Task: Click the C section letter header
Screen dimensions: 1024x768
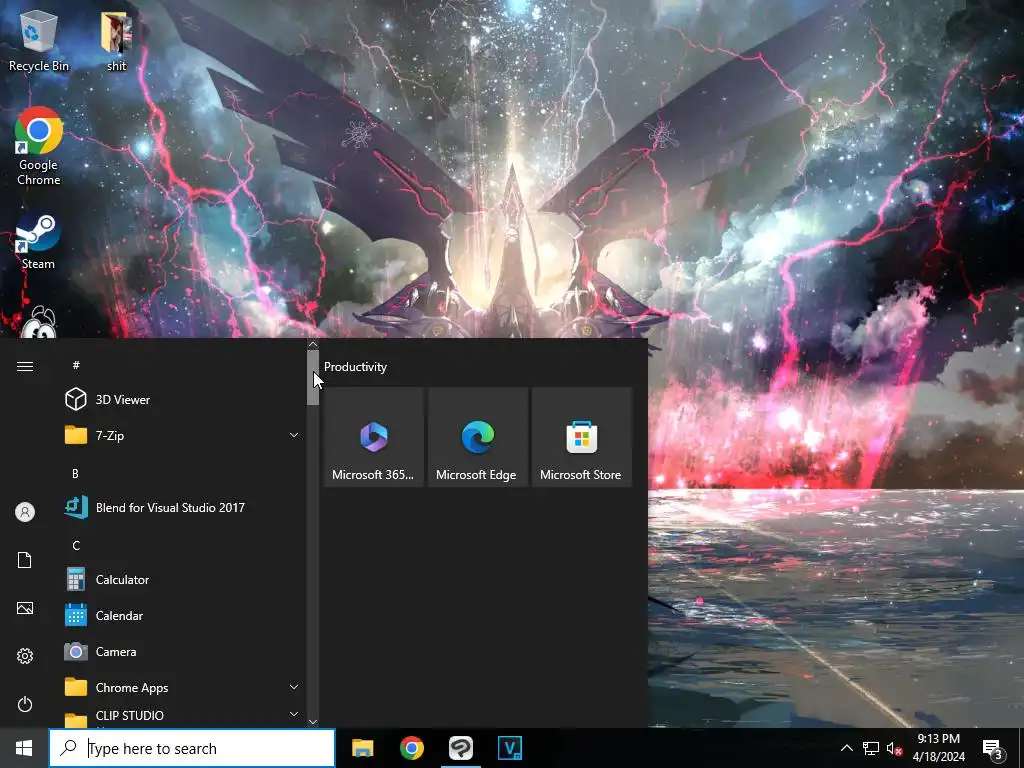Action: point(76,545)
